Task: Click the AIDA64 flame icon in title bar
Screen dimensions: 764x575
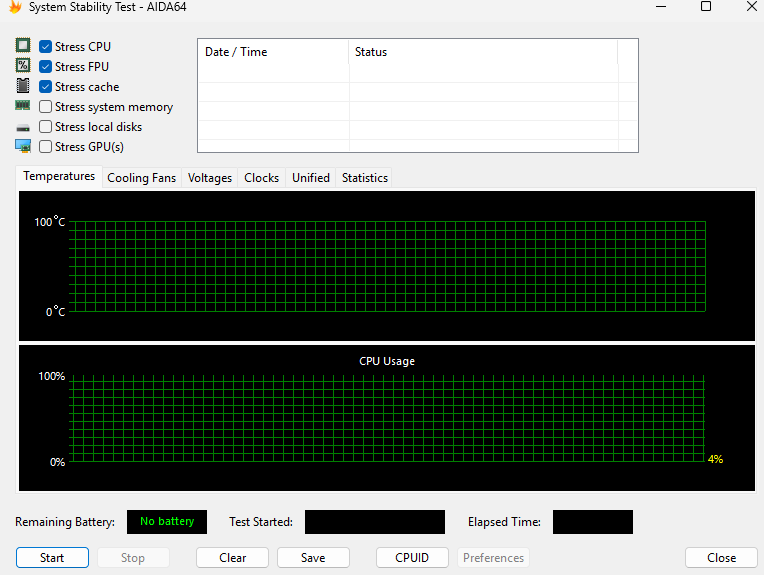Action: pyautogui.click(x=15, y=7)
